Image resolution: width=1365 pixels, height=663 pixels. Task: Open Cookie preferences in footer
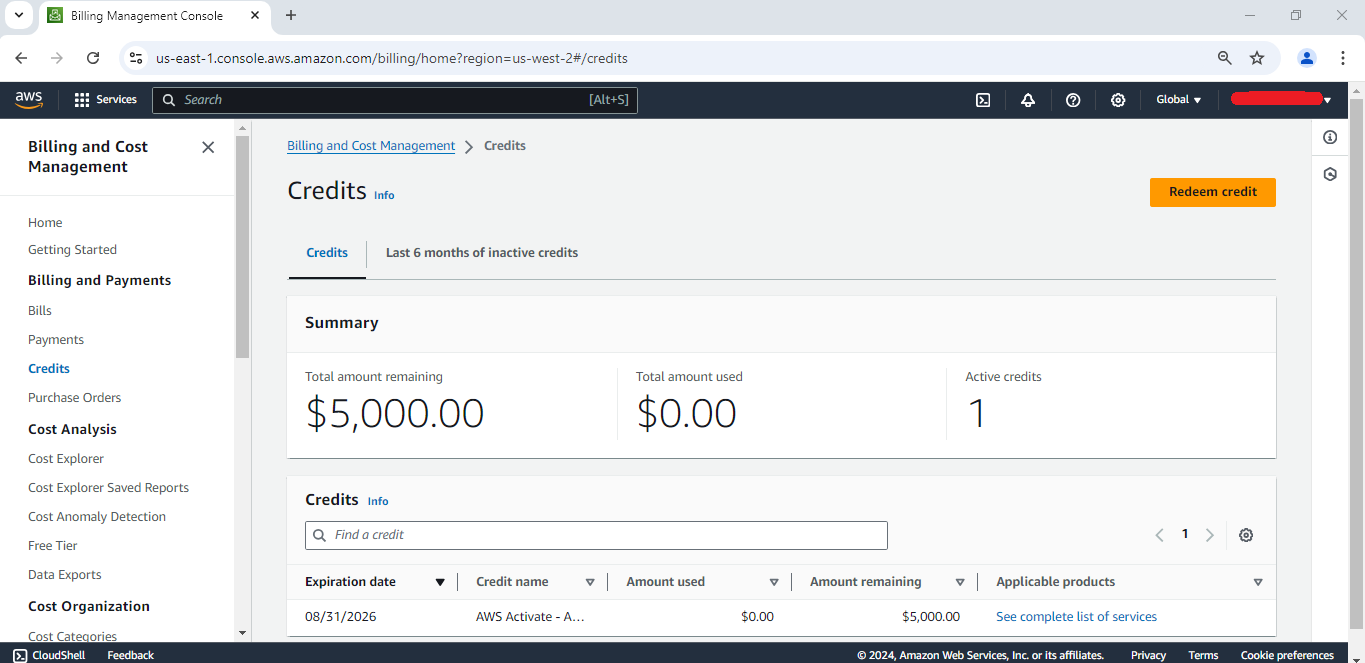coord(1287,655)
